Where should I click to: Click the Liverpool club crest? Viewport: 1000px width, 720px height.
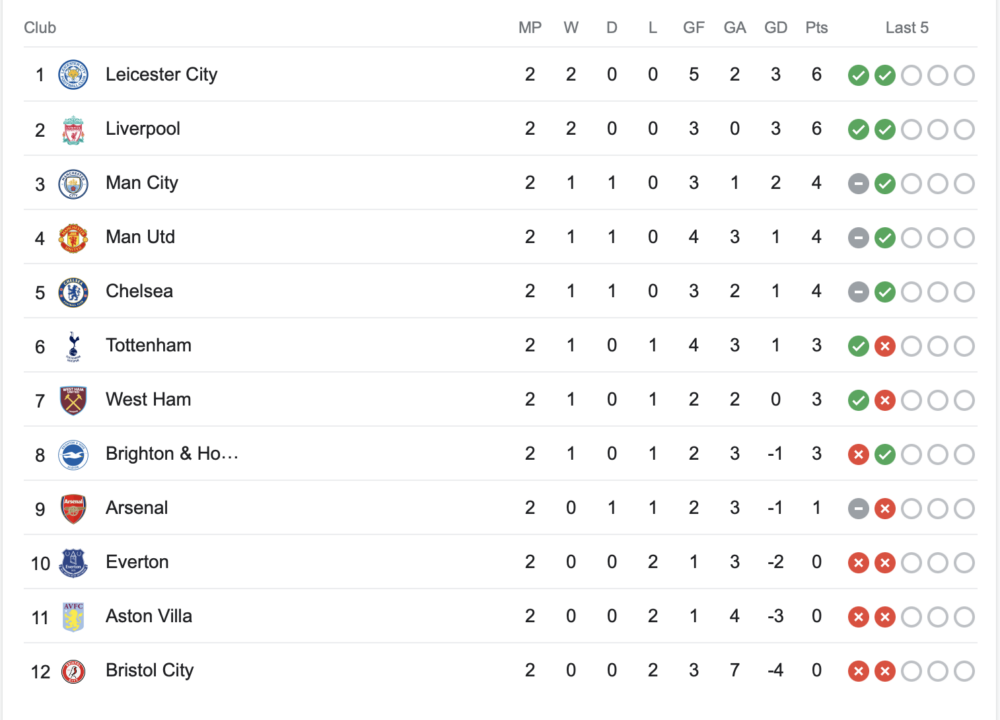click(x=73, y=129)
